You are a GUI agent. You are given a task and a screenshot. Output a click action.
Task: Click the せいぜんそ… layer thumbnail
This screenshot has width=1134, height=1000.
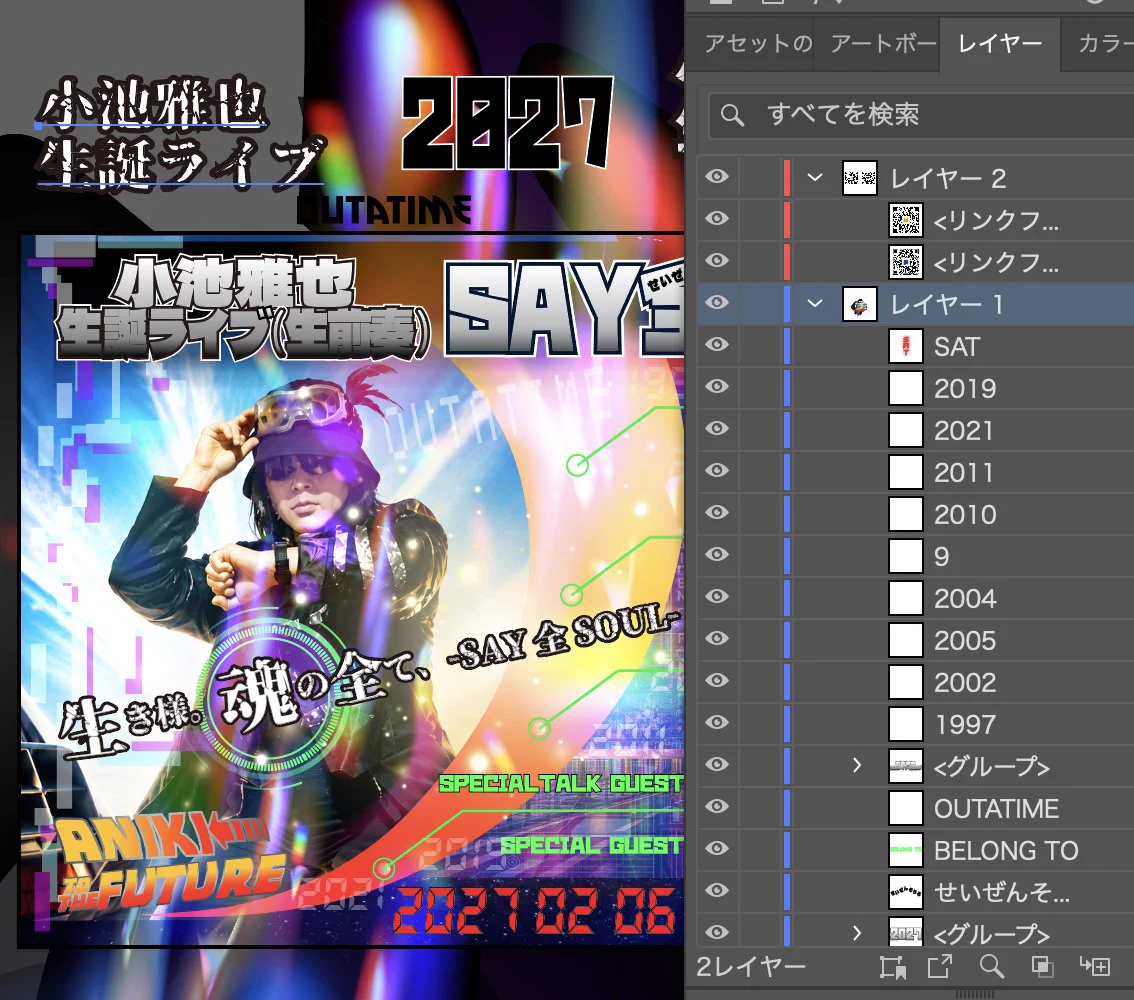[x=905, y=892]
